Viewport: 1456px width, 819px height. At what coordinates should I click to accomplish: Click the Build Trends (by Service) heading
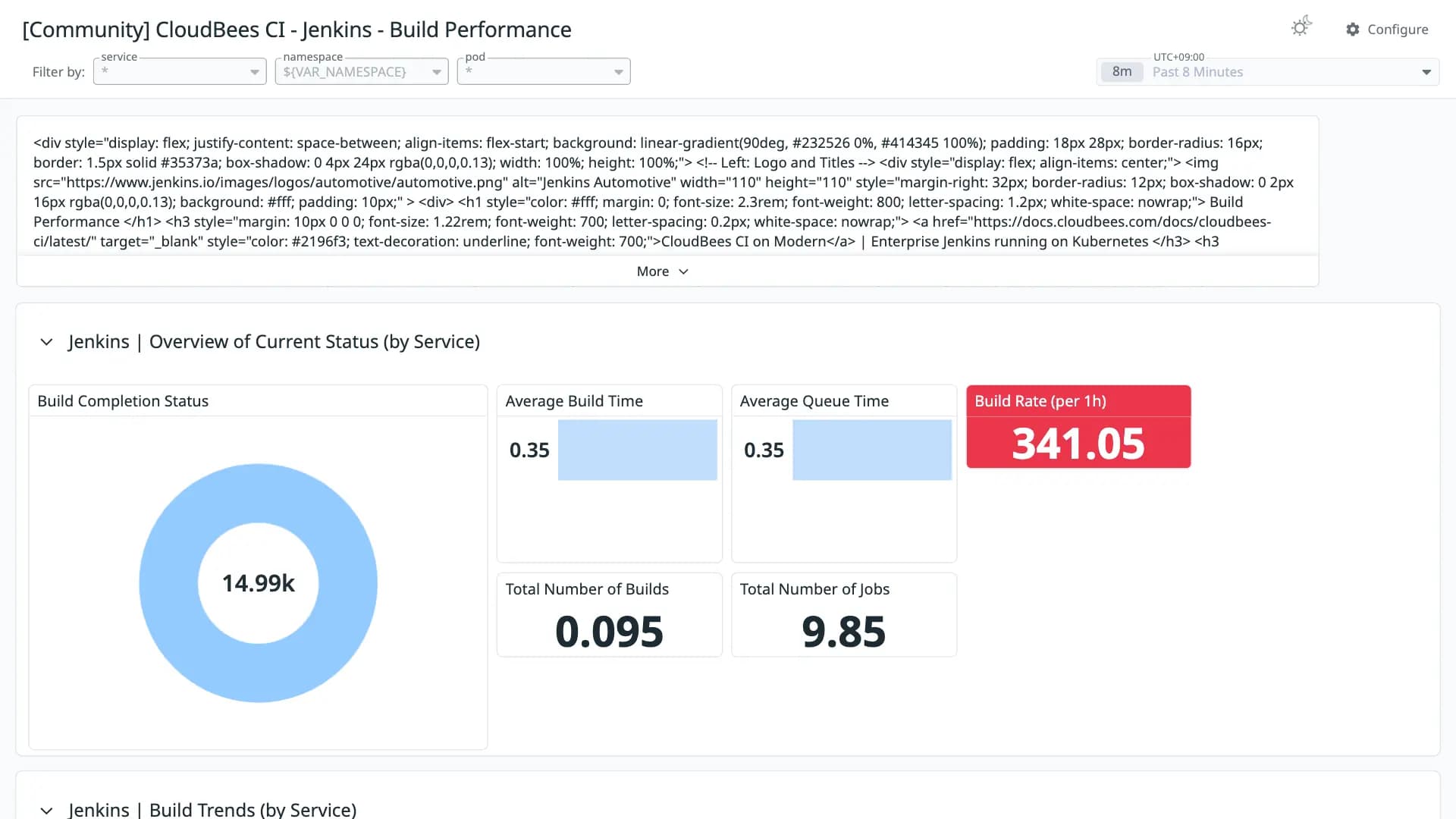212,809
